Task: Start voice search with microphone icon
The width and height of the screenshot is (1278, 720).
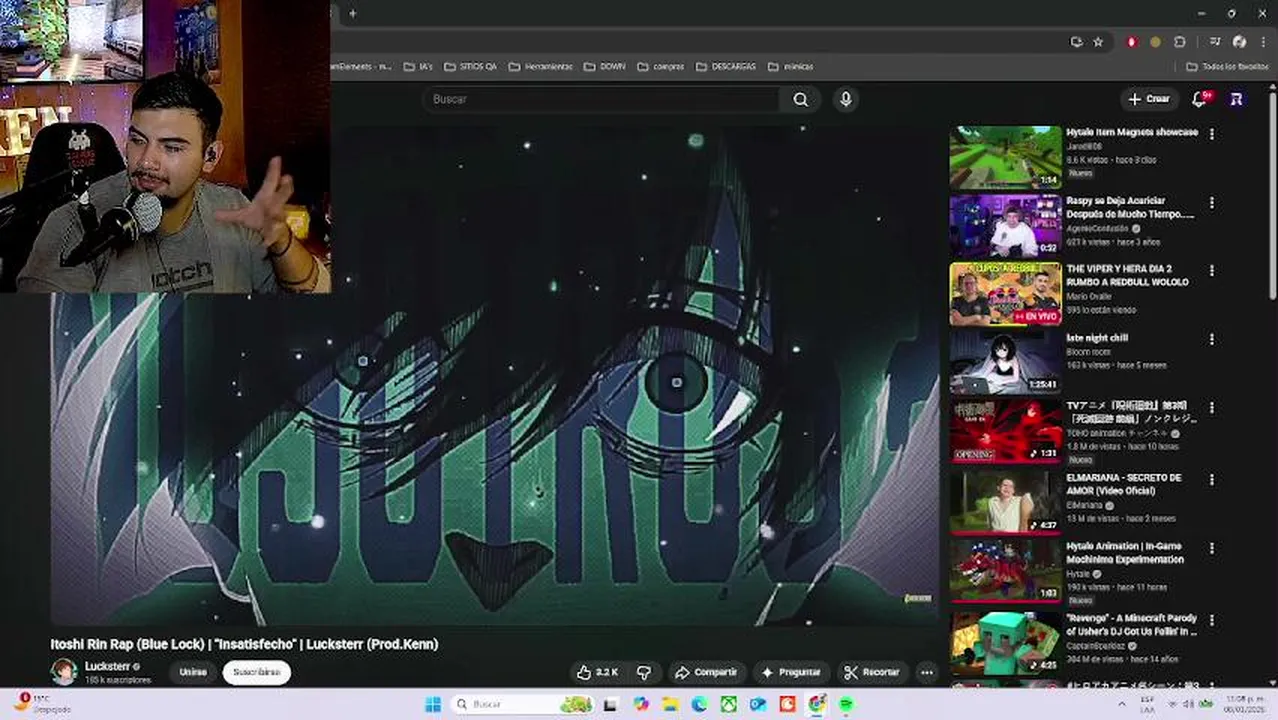Action: (846, 99)
